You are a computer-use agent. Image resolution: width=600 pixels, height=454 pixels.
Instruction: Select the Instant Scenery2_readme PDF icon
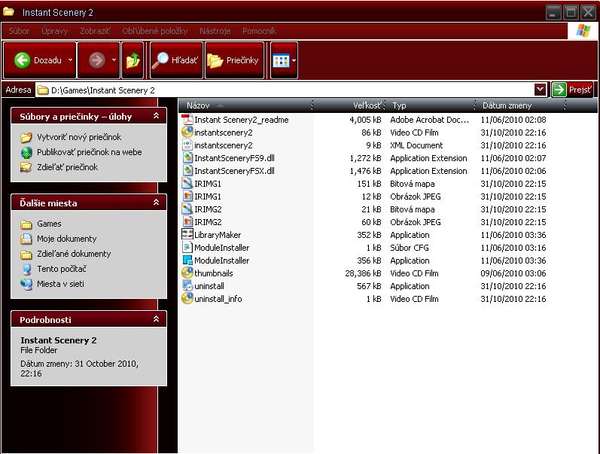187,119
